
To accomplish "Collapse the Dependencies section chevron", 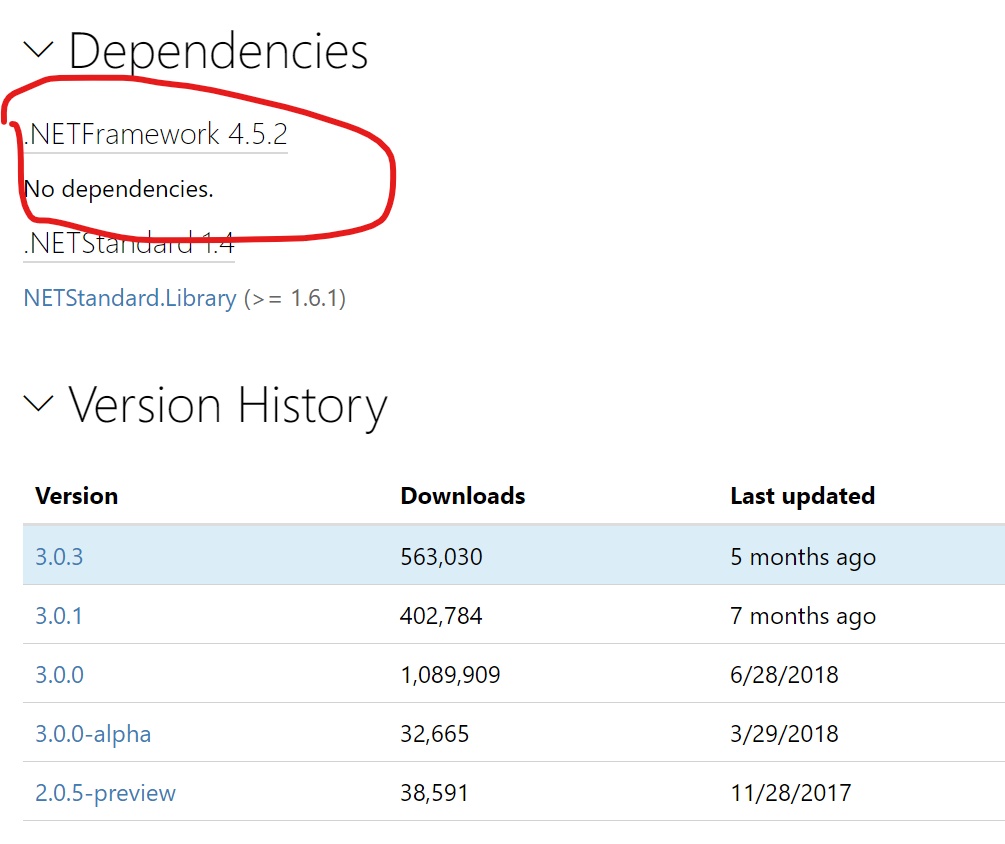I will [x=38, y=48].
